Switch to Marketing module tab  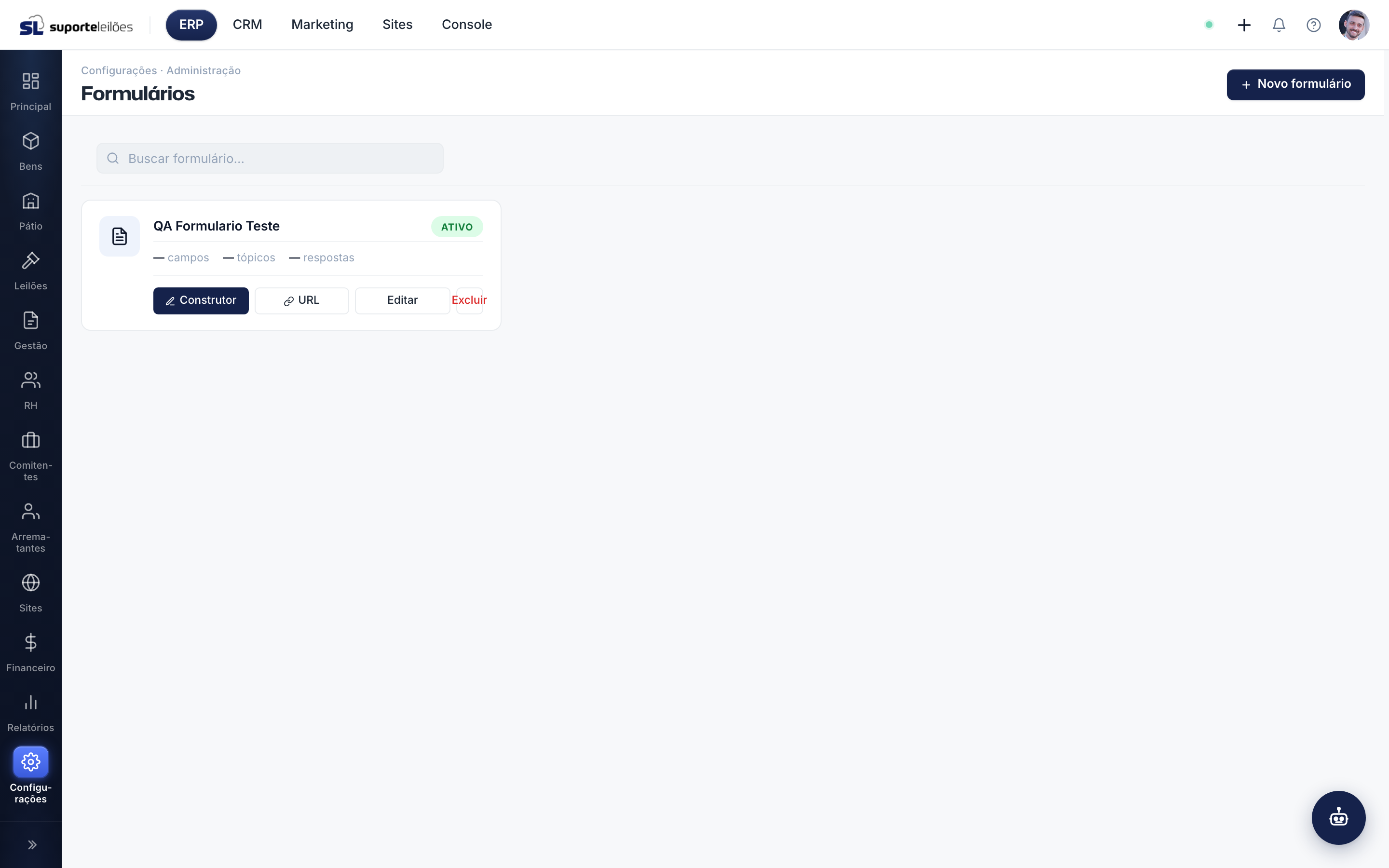[x=322, y=25]
